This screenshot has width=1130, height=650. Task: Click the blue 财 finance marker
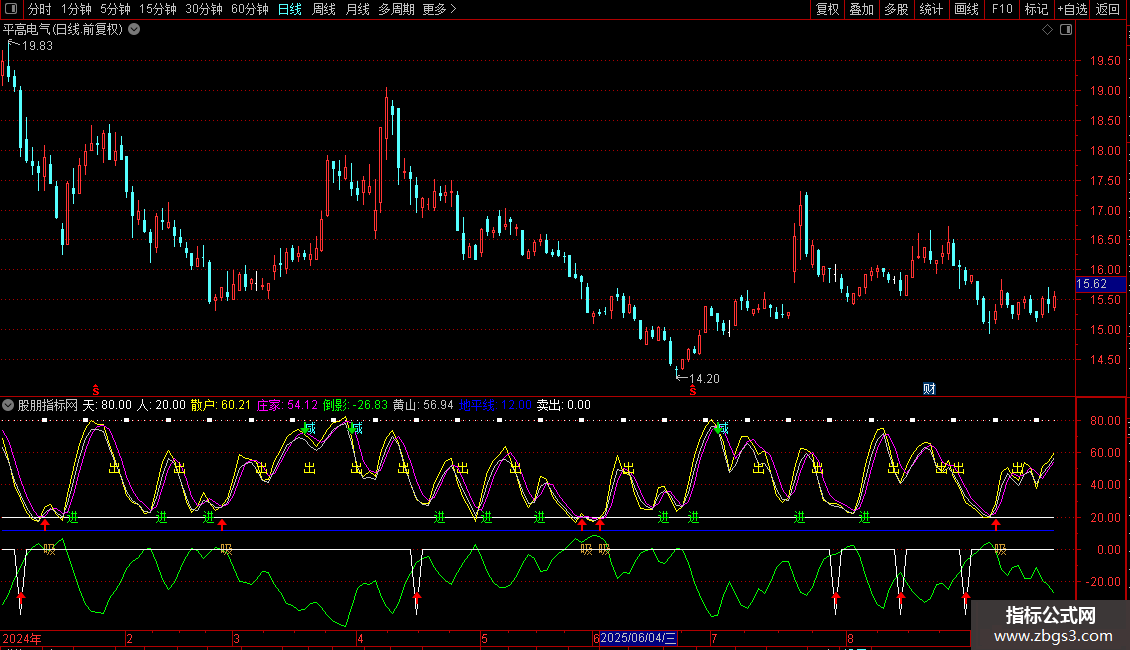pos(929,388)
